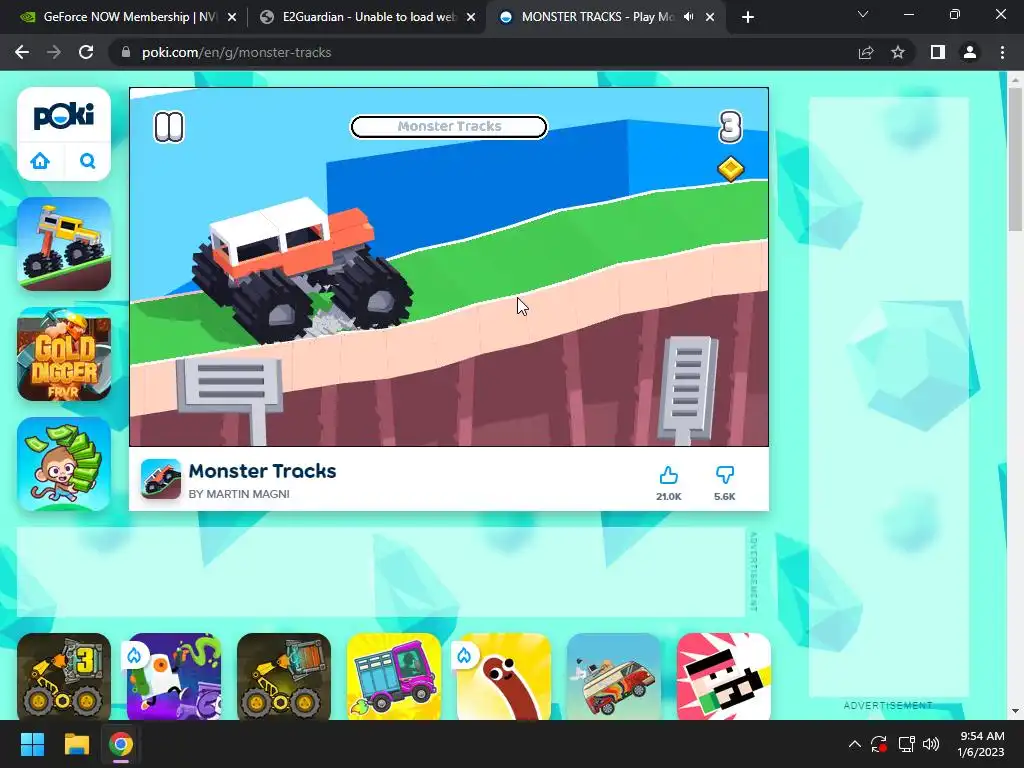Click scrollbar up arrow
This screenshot has height=768, width=1024.
[1015, 80]
